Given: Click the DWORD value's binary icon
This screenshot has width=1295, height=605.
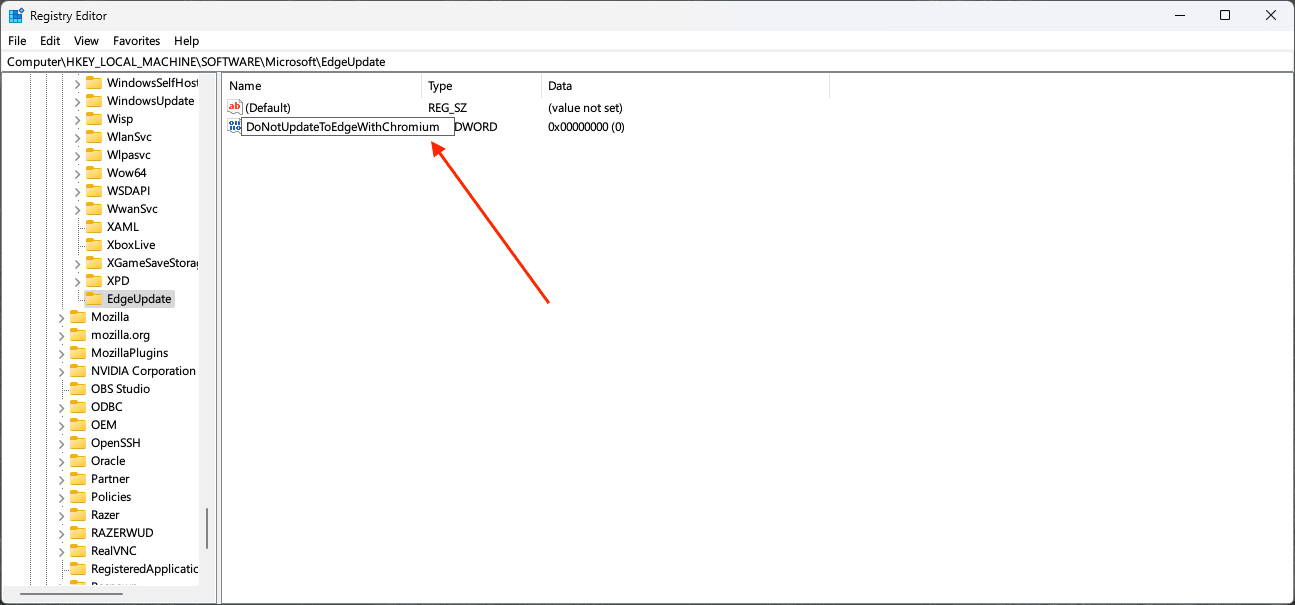Looking at the screenshot, I should click(x=234, y=127).
